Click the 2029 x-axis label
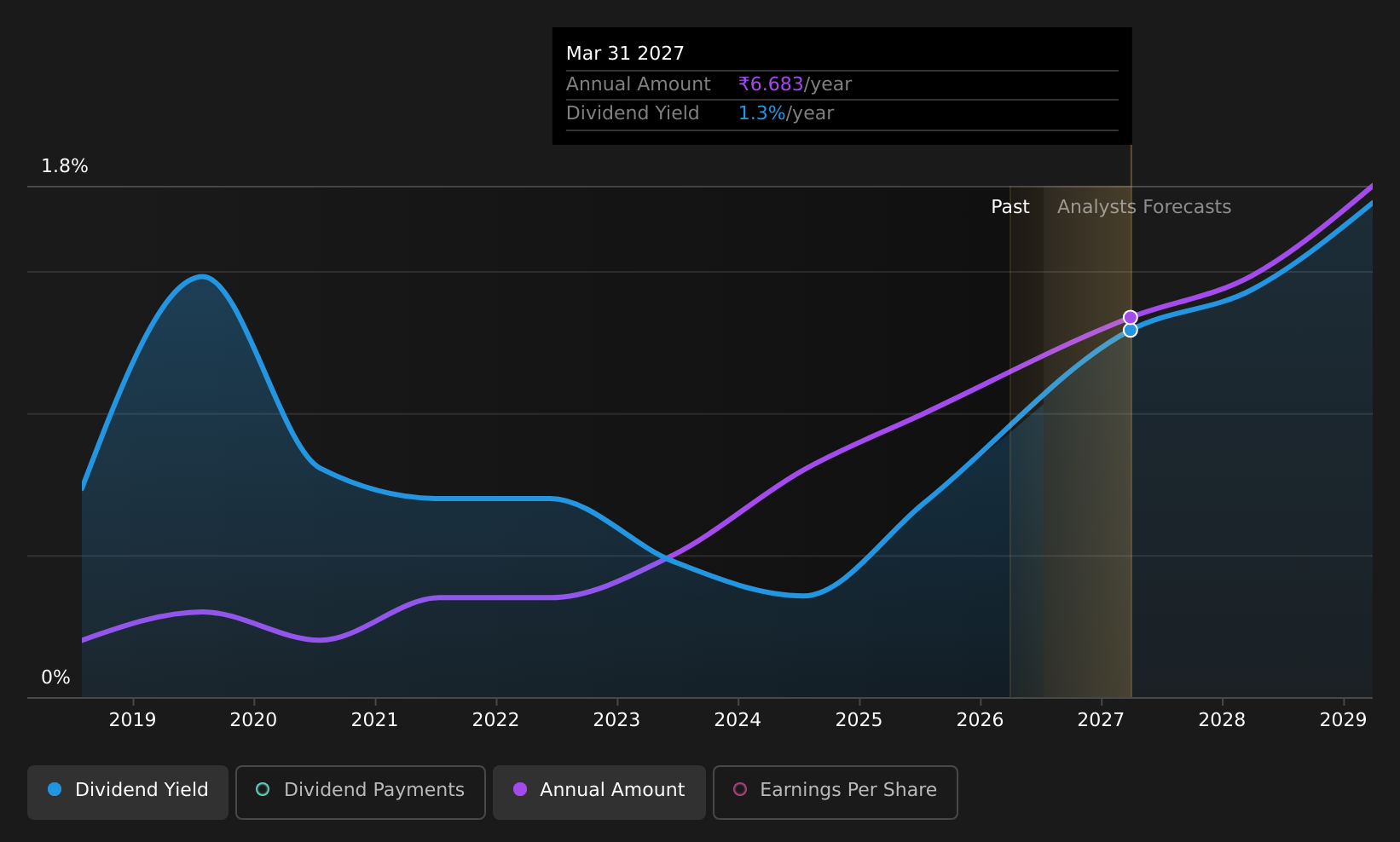Image resolution: width=1400 pixels, height=842 pixels. 1343,720
